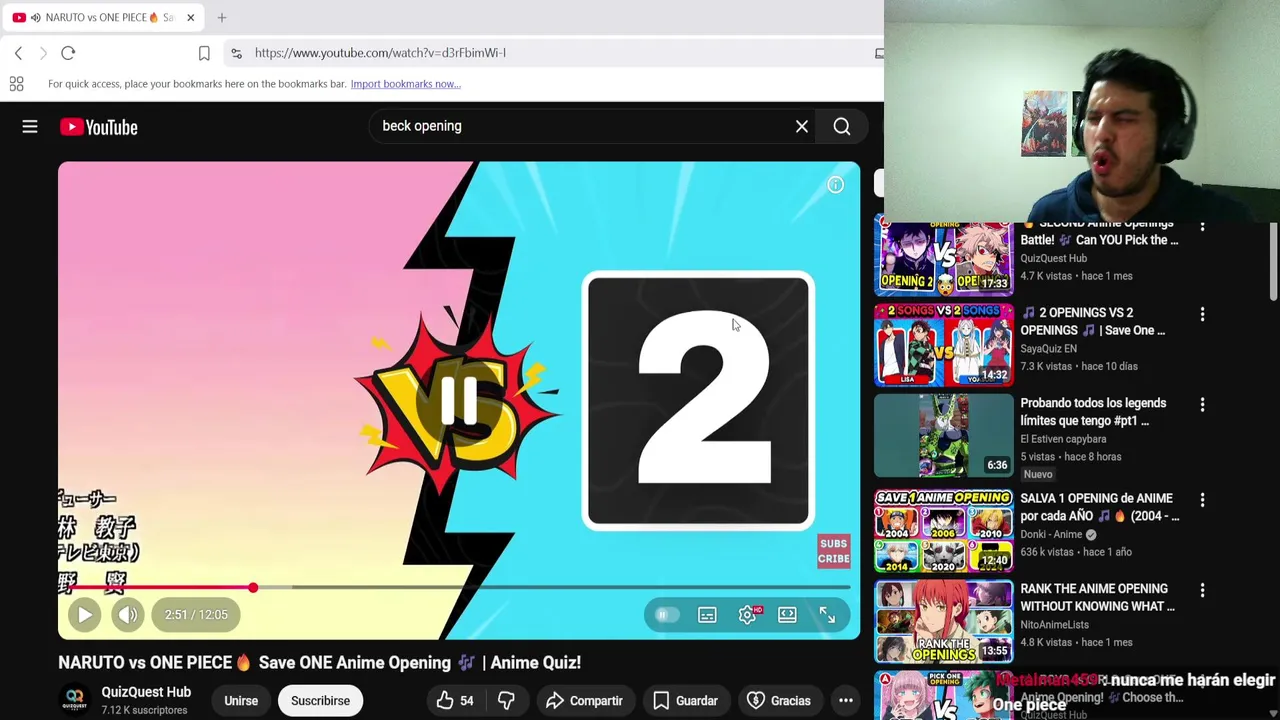Click 'SayaQuiz EN' channel name
The width and height of the screenshot is (1280, 720).
click(1048, 348)
